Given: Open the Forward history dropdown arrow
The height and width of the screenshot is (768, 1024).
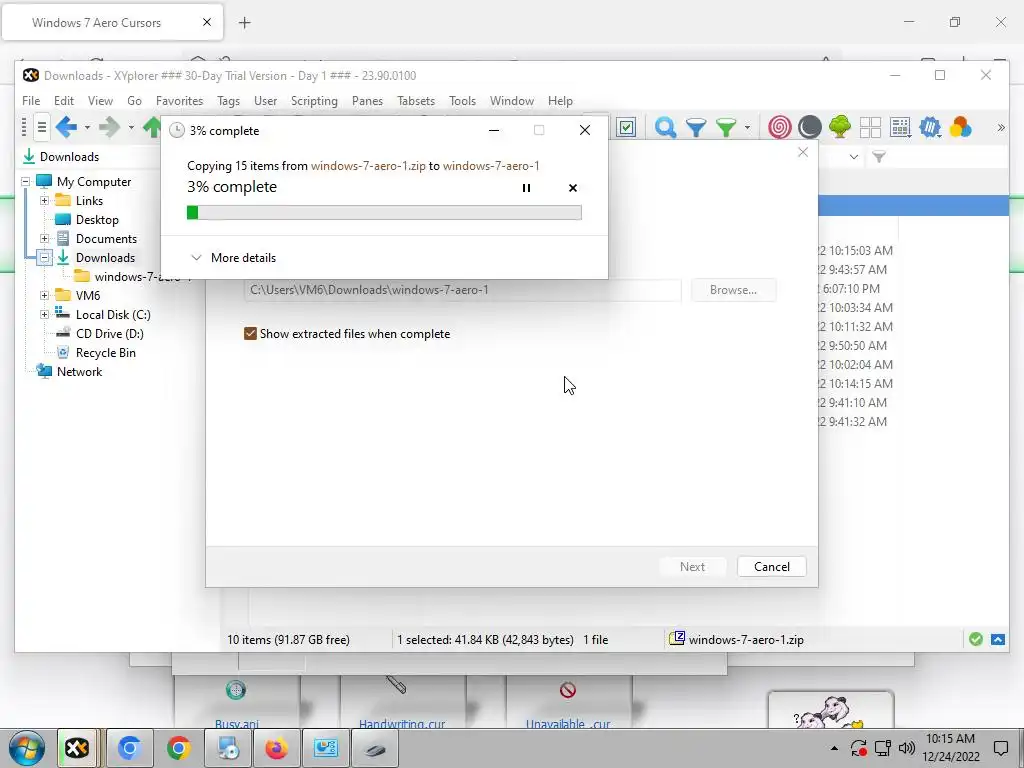Looking at the screenshot, I should click(x=131, y=128).
